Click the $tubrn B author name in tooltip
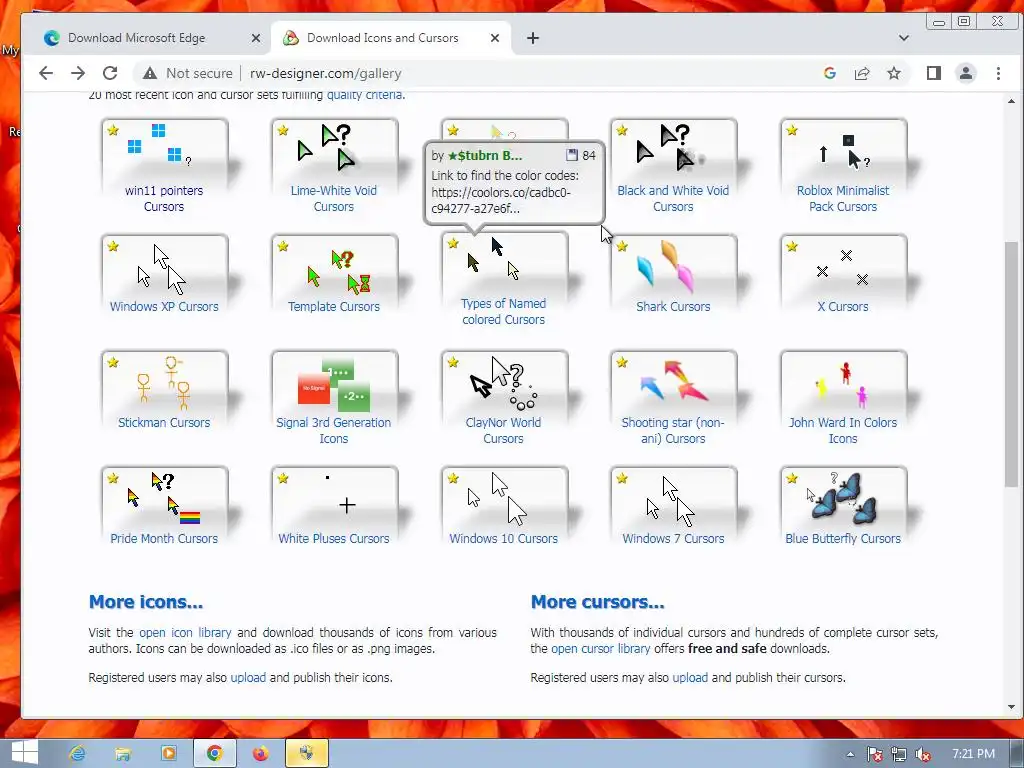Screen dimensions: 1024x768 pyautogui.click(x=485, y=155)
